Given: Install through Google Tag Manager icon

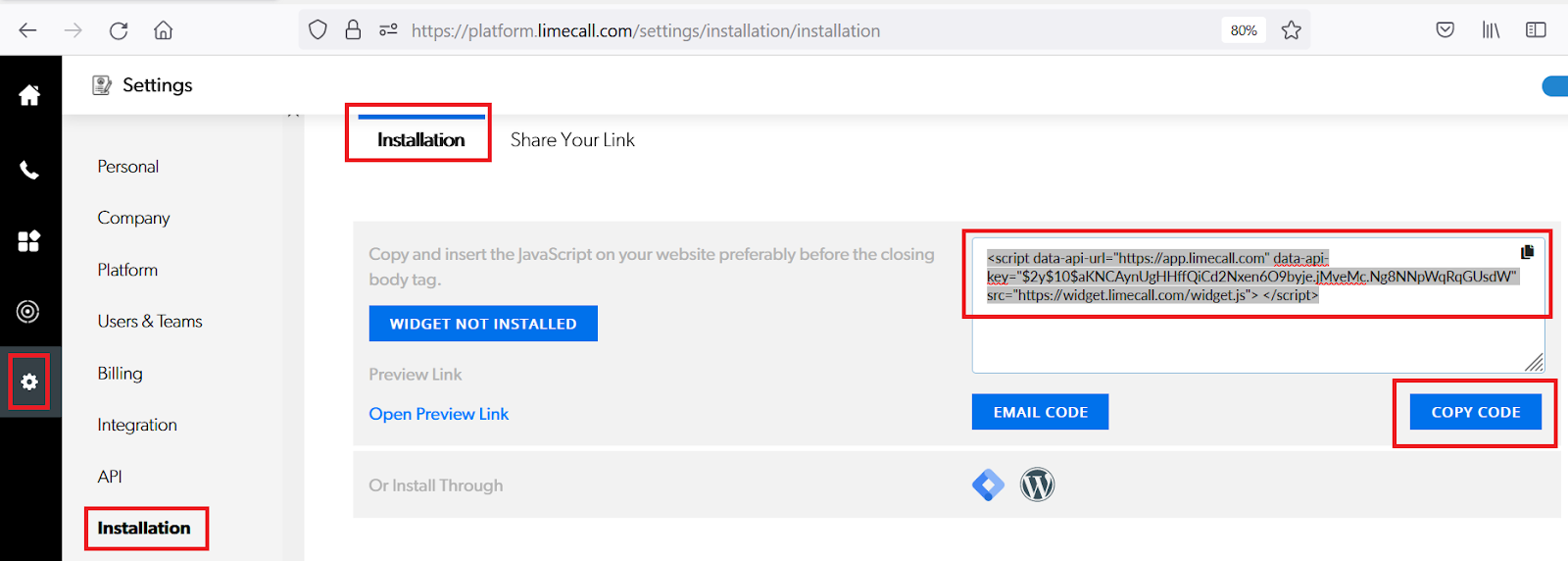Looking at the screenshot, I should click(988, 485).
